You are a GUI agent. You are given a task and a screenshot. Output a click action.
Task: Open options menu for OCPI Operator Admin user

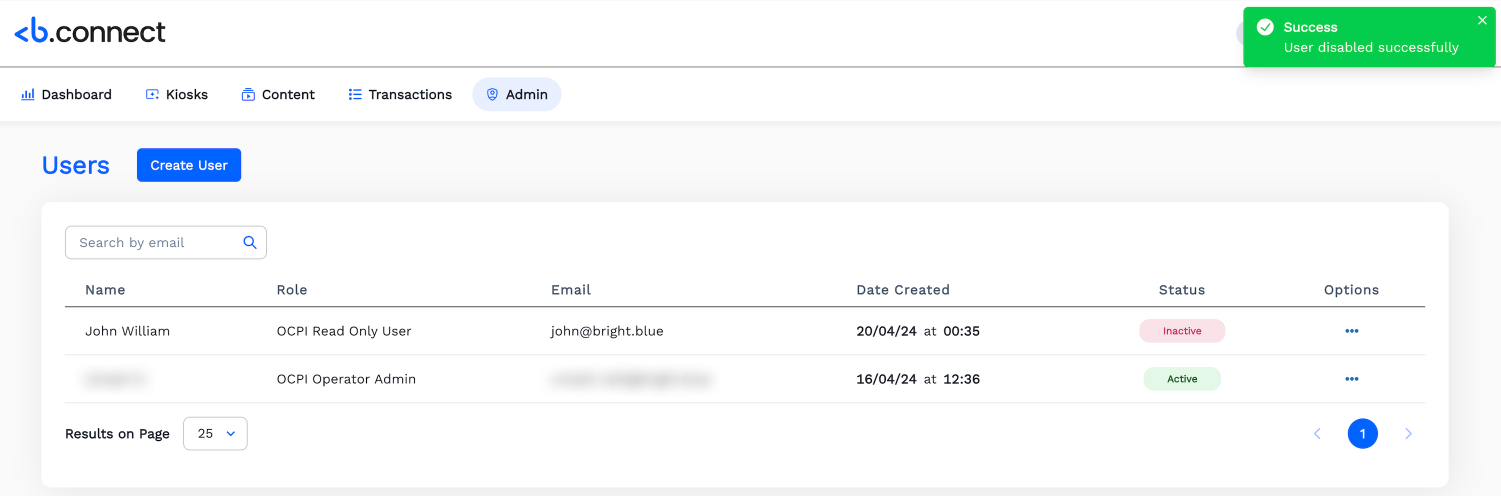(x=1351, y=379)
